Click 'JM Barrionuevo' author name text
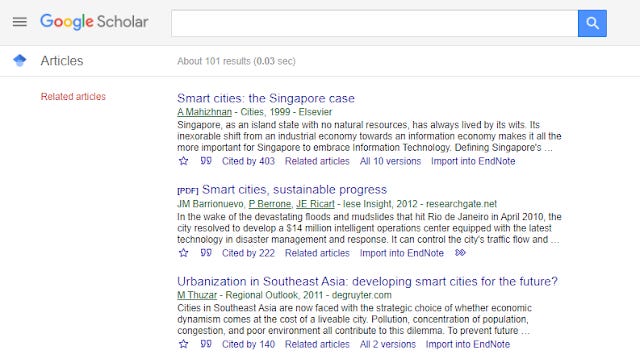The height and width of the screenshot is (363, 640). (x=210, y=204)
